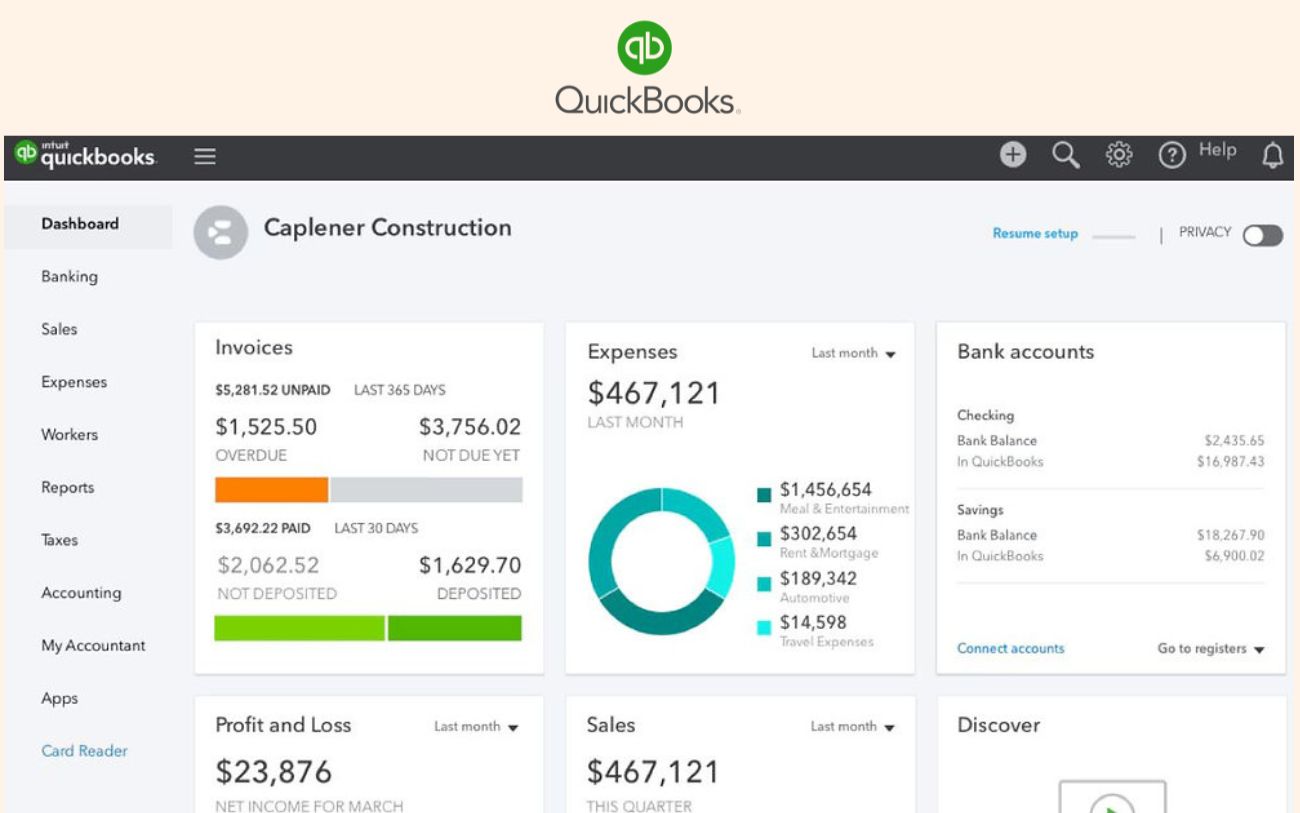This screenshot has width=1300, height=813.
Task: Open Expenses Last month dropdown
Action: [x=853, y=353]
